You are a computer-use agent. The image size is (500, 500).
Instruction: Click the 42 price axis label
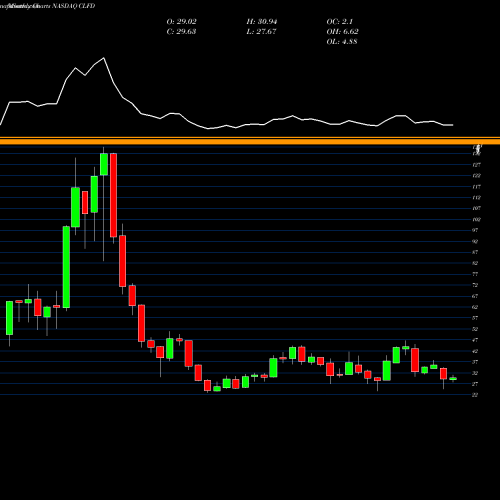pos(475,351)
